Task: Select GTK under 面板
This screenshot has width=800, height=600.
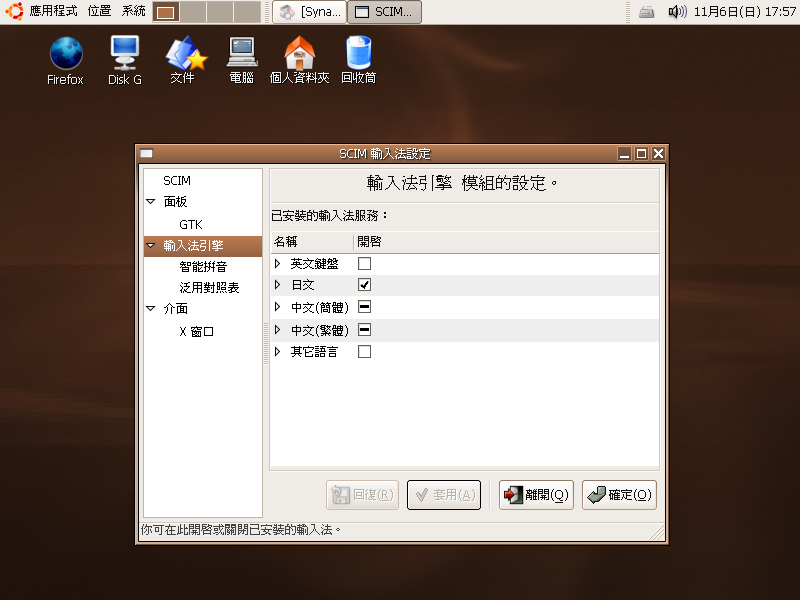Action: click(191, 224)
